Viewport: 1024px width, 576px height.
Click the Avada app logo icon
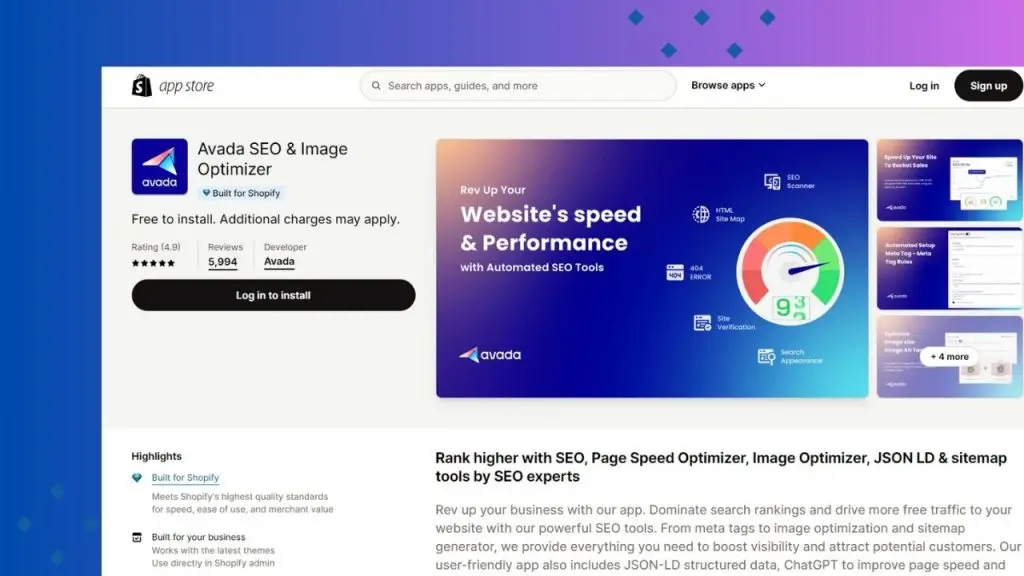pos(159,167)
